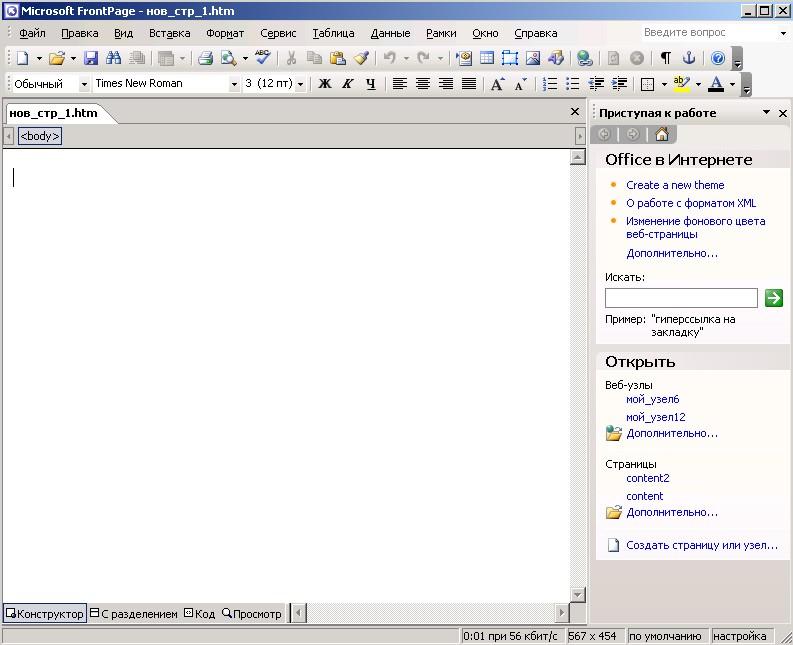The height and width of the screenshot is (645, 793).
Task: Decrease indent icon in formatting toolbar
Action: click(x=596, y=83)
